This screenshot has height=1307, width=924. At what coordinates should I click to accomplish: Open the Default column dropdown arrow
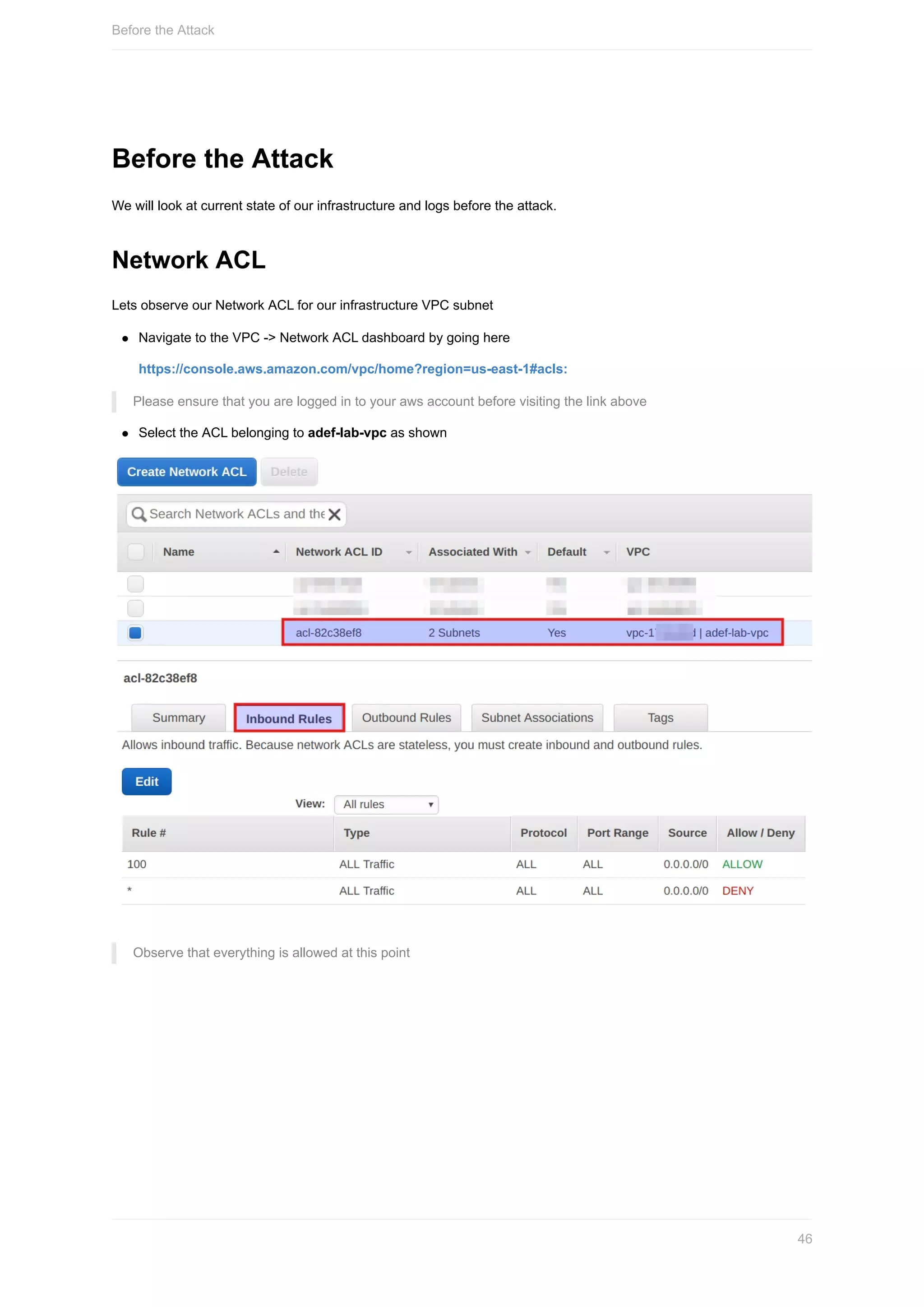coord(606,553)
